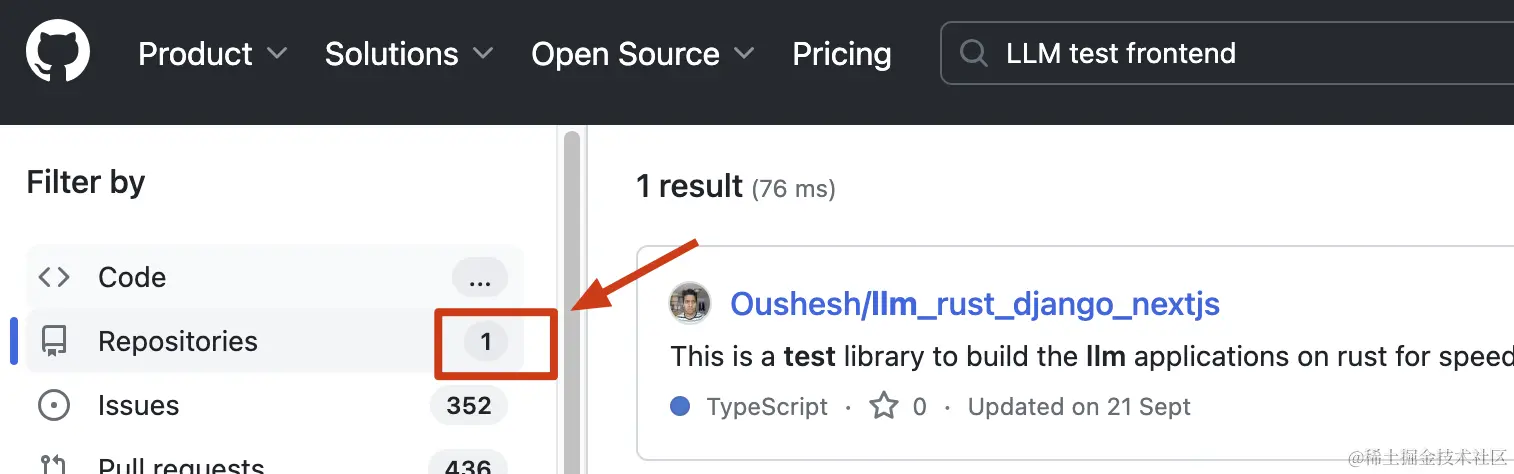Click the search magnifier icon

[x=973, y=53]
